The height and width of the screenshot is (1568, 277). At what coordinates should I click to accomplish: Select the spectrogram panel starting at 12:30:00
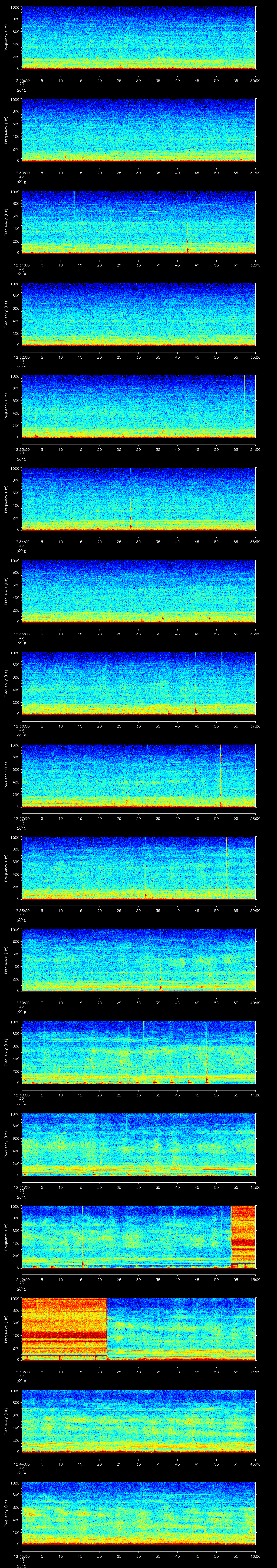point(138,130)
